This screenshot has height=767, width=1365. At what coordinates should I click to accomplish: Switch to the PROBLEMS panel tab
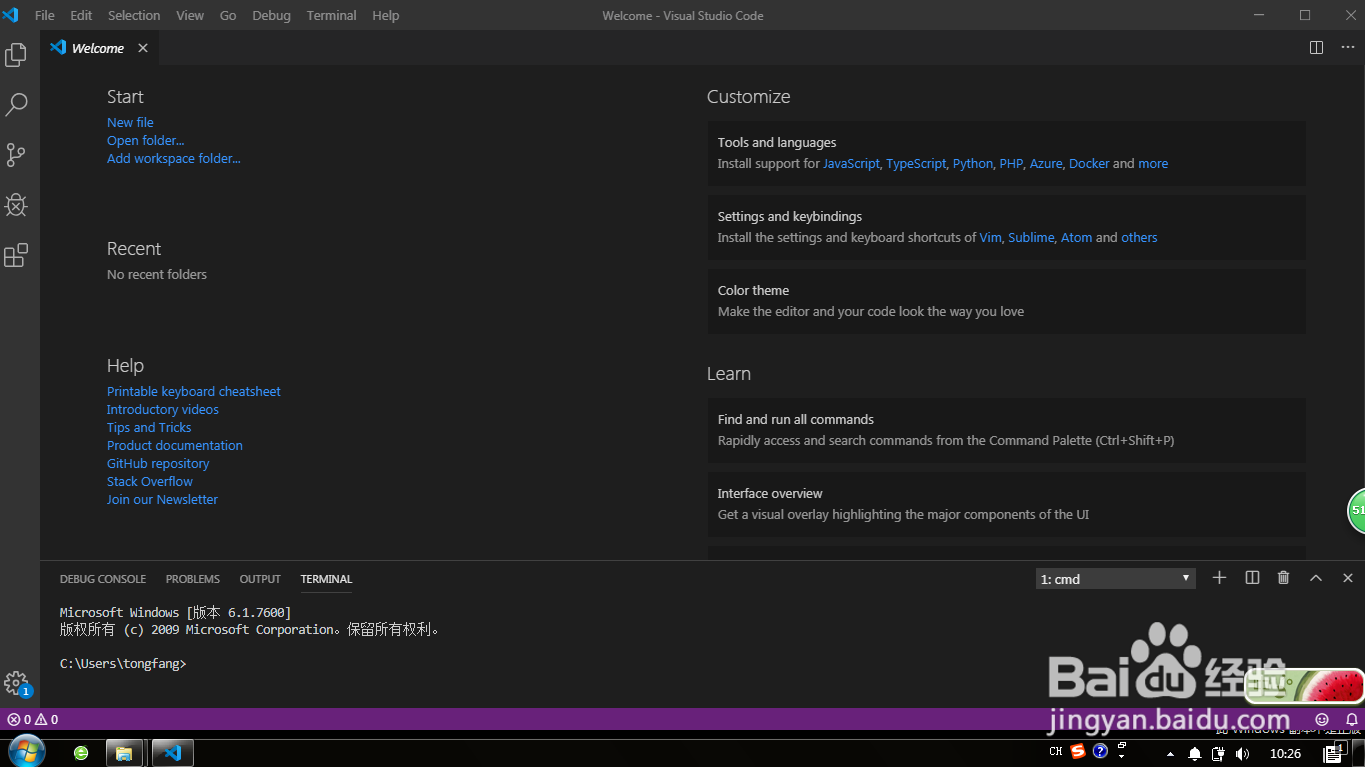coord(193,579)
